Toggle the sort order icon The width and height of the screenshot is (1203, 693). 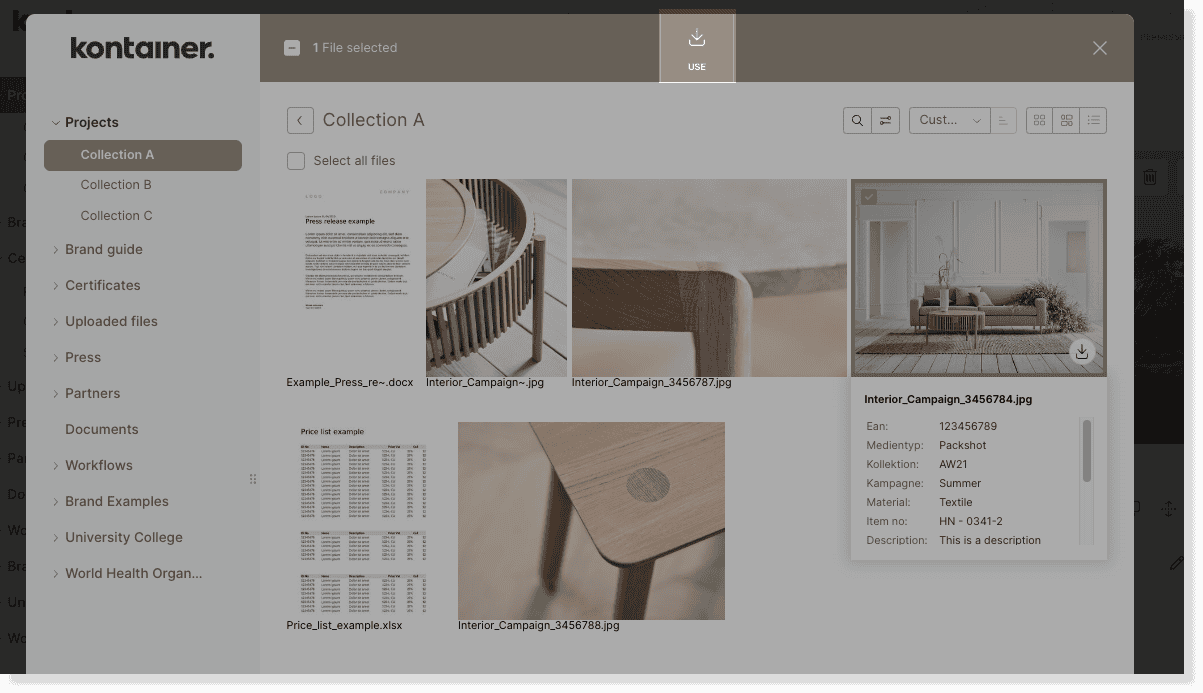(1003, 120)
